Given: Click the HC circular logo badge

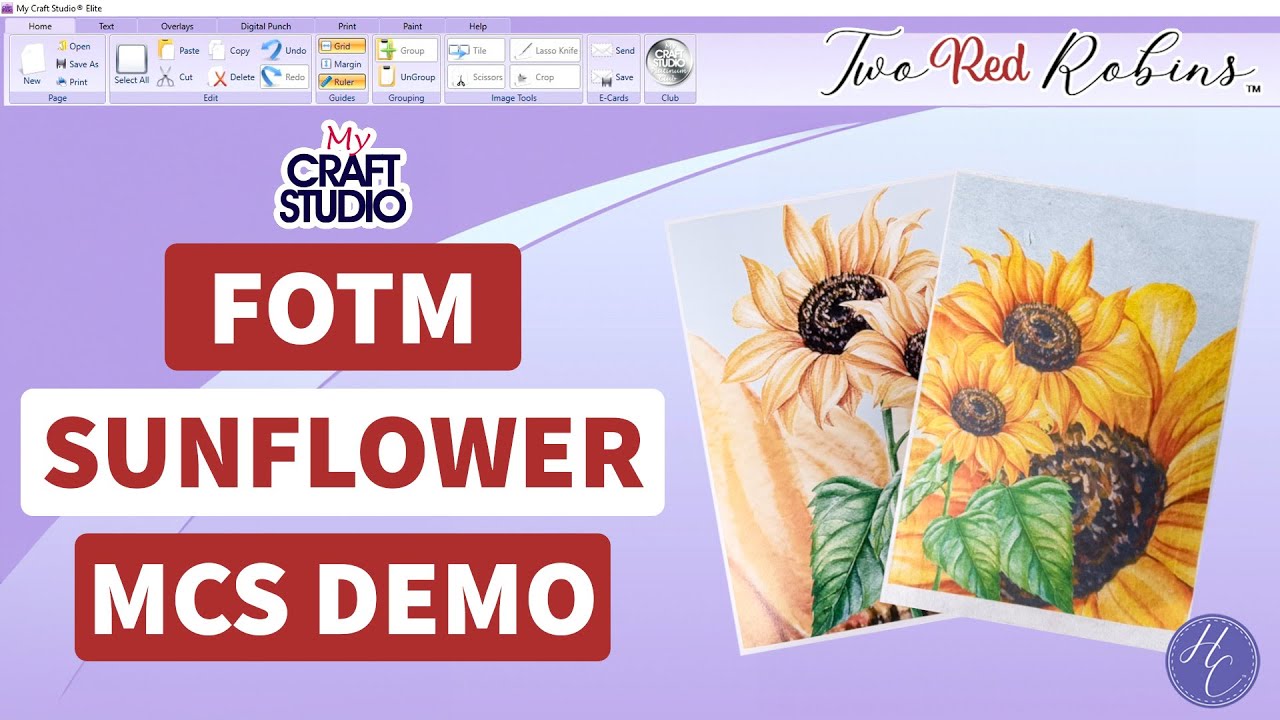Looking at the screenshot, I should pyautogui.click(x=1213, y=661).
